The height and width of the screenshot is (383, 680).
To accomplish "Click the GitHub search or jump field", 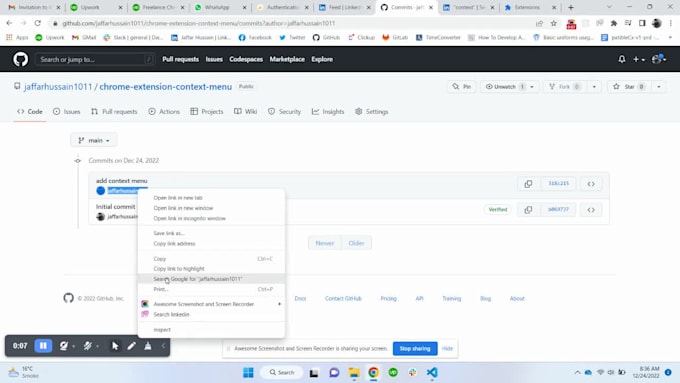I will click(x=95, y=59).
